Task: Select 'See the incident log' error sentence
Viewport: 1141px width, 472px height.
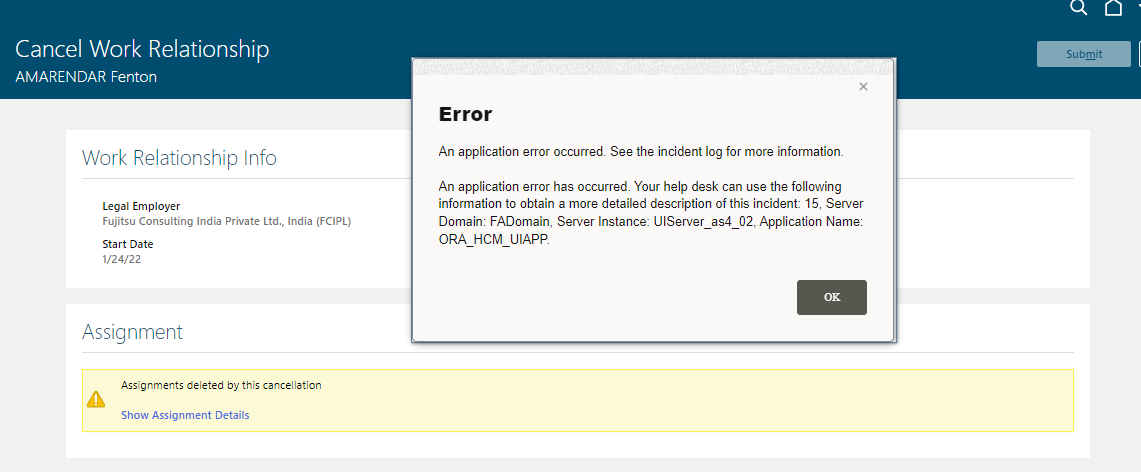Action: tap(641, 152)
